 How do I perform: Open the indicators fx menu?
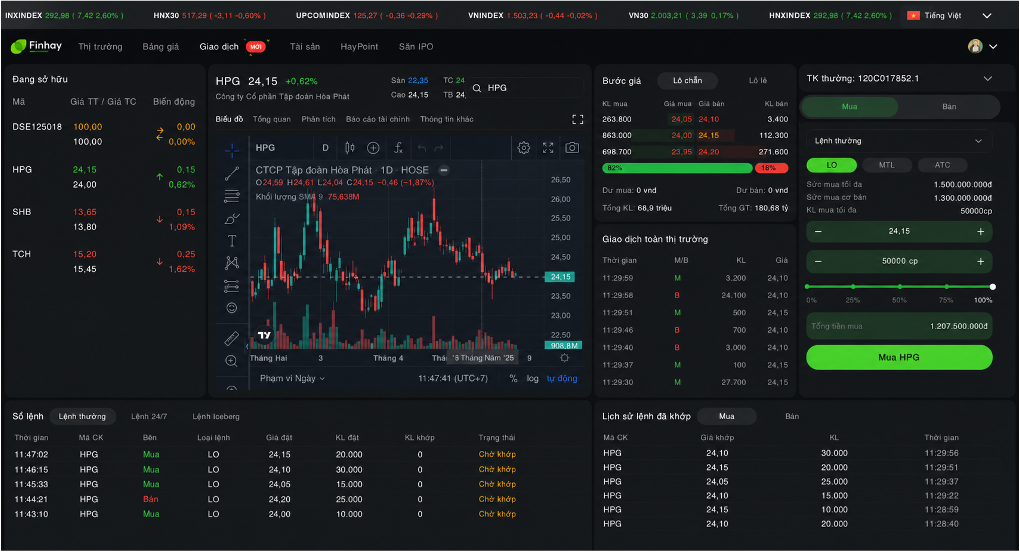click(x=398, y=148)
